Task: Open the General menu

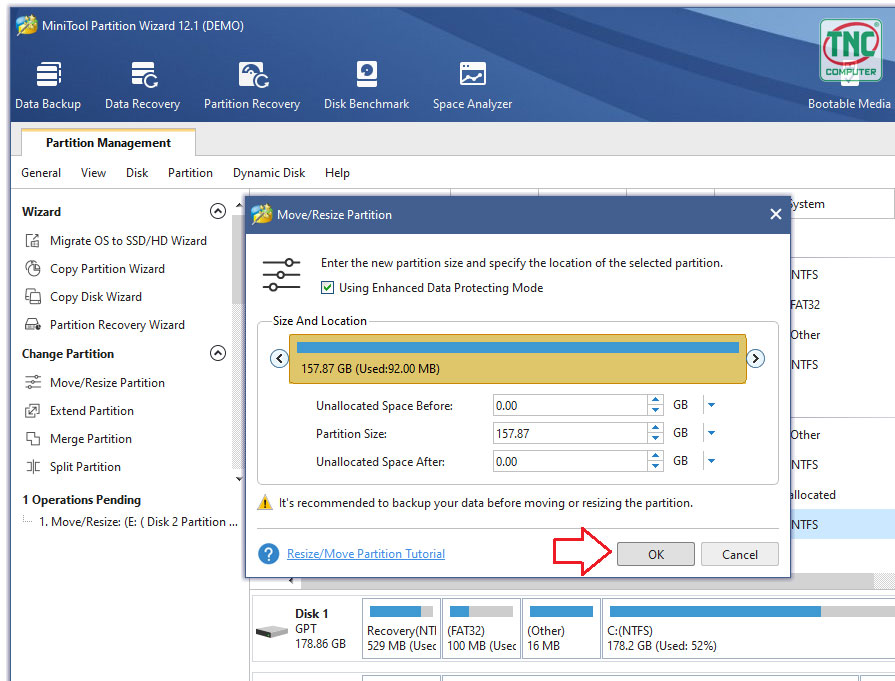Action: pos(41,173)
